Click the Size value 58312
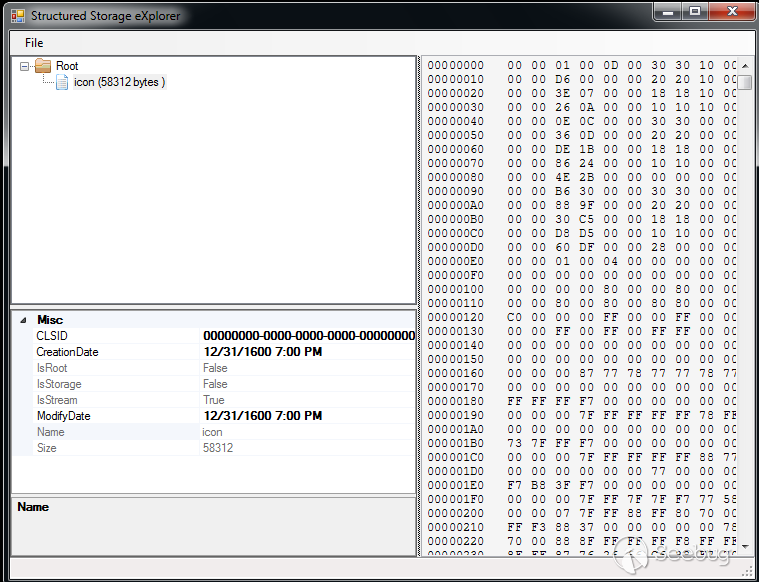This screenshot has height=582, width=759. (218, 448)
